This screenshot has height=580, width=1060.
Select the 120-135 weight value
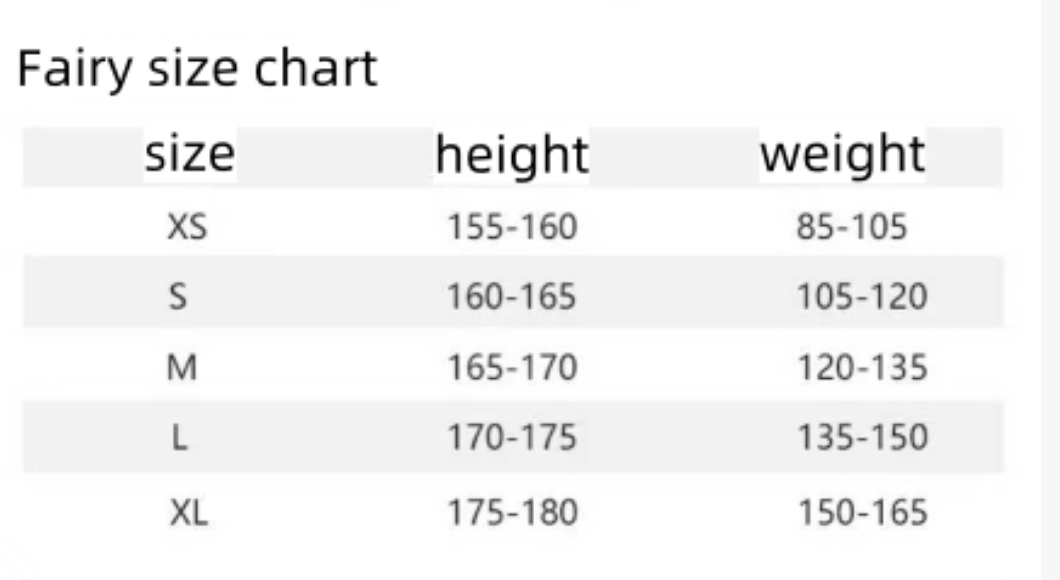coord(862,368)
